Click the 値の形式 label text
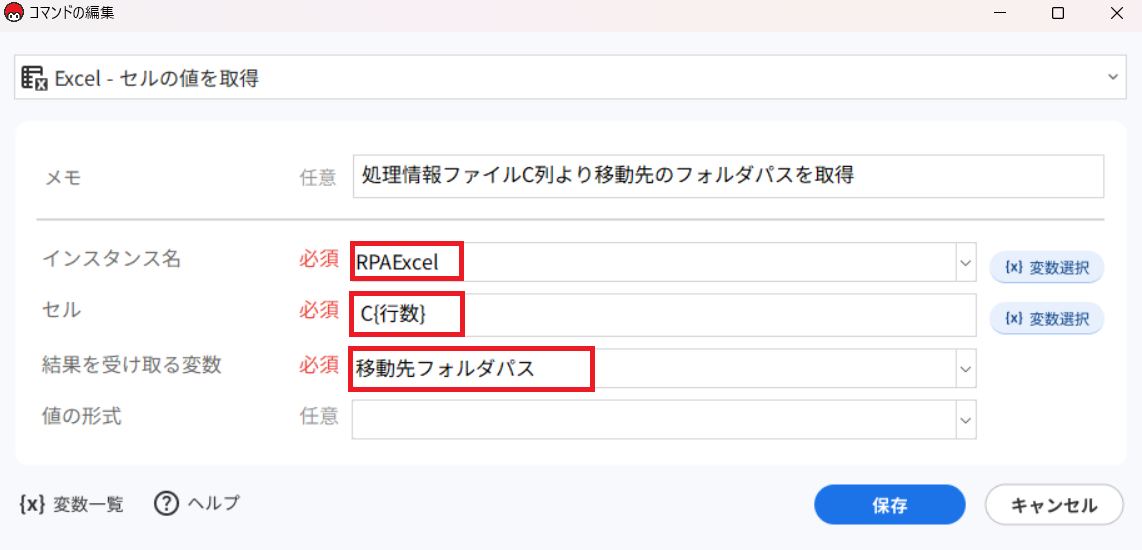The width and height of the screenshot is (1142, 550). pyautogui.click(x=82, y=415)
